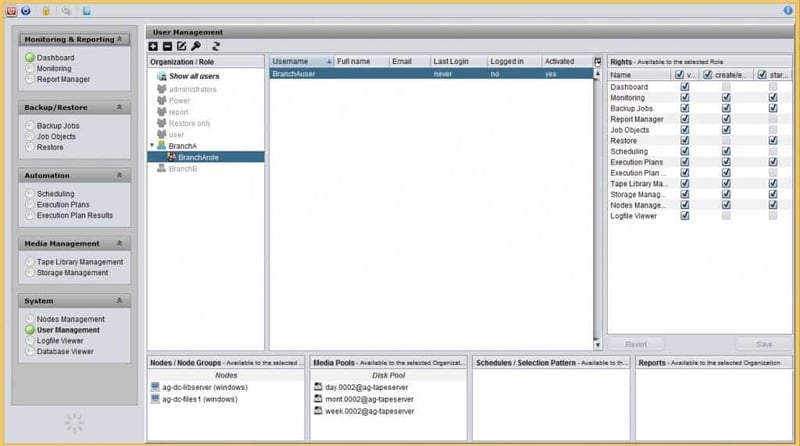This screenshot has height=446, width=800.
Task: Click the help question mark icon at top right
Action: click(788, 10)
